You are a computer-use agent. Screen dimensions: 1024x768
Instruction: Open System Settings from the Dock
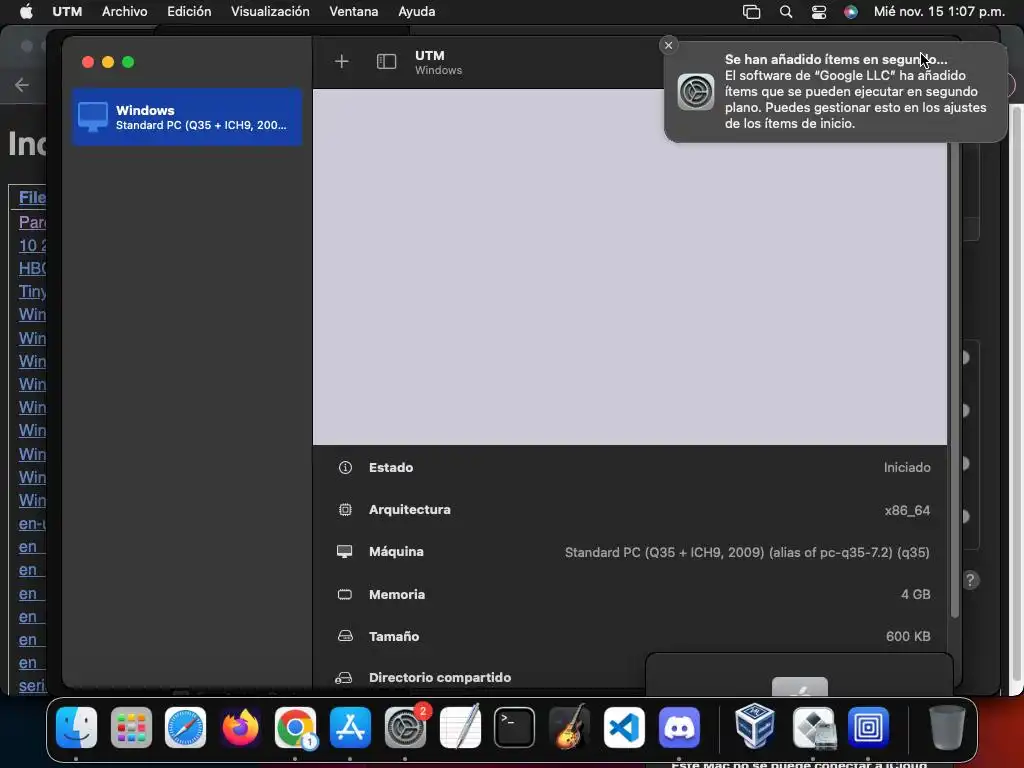pyautogui.click(x=405, y=727)
